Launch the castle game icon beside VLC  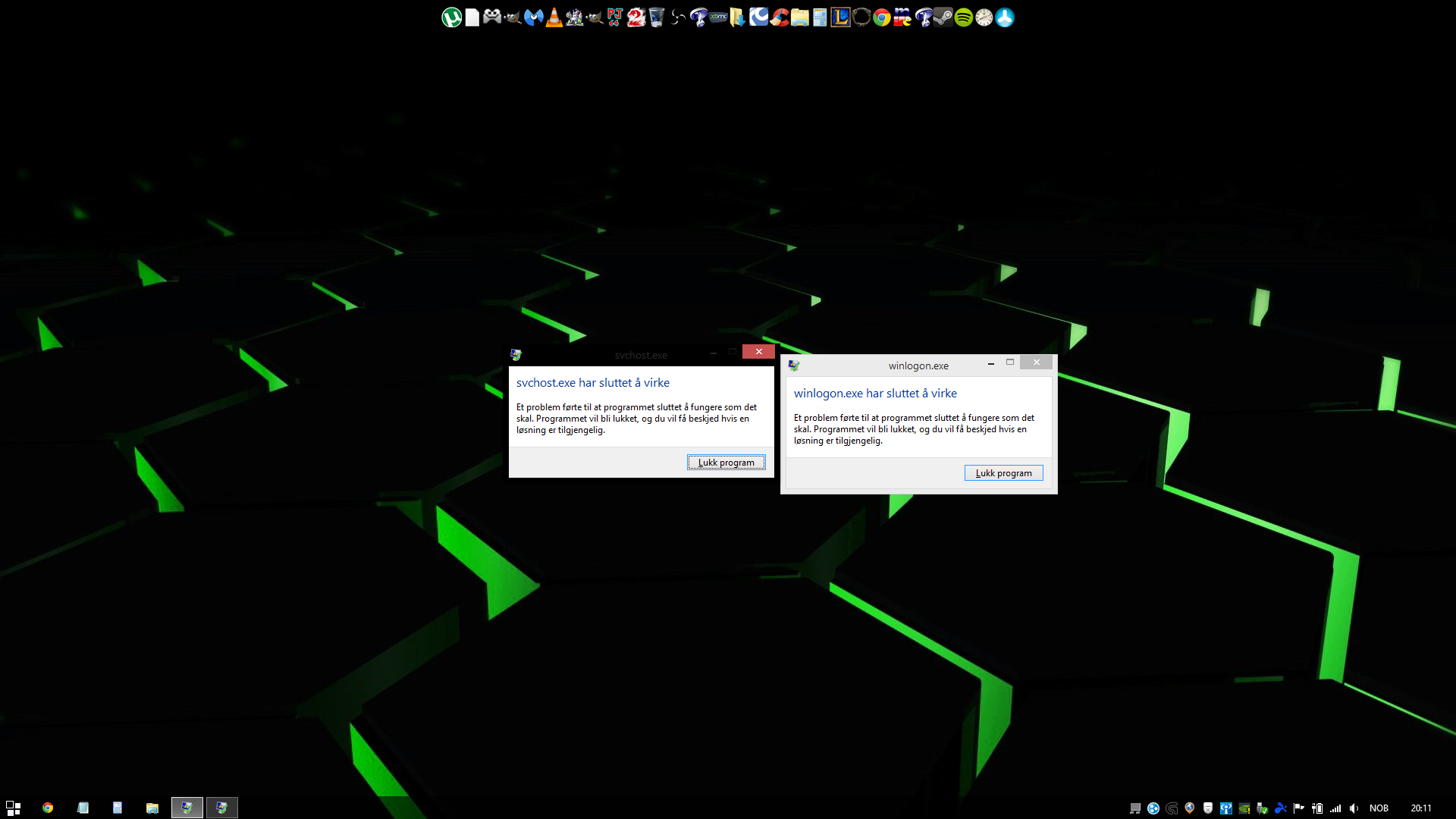coord(575,17)
